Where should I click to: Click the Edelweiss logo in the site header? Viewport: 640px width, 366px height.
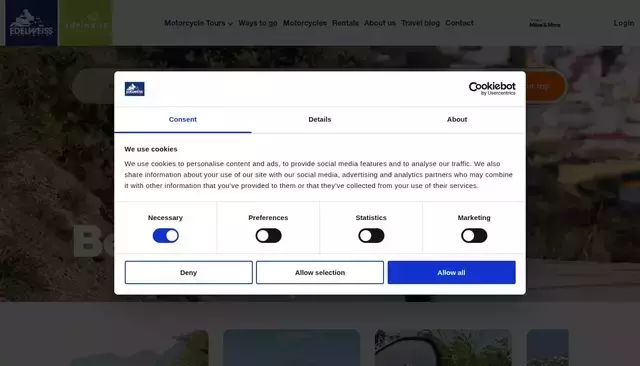point(31,23)
